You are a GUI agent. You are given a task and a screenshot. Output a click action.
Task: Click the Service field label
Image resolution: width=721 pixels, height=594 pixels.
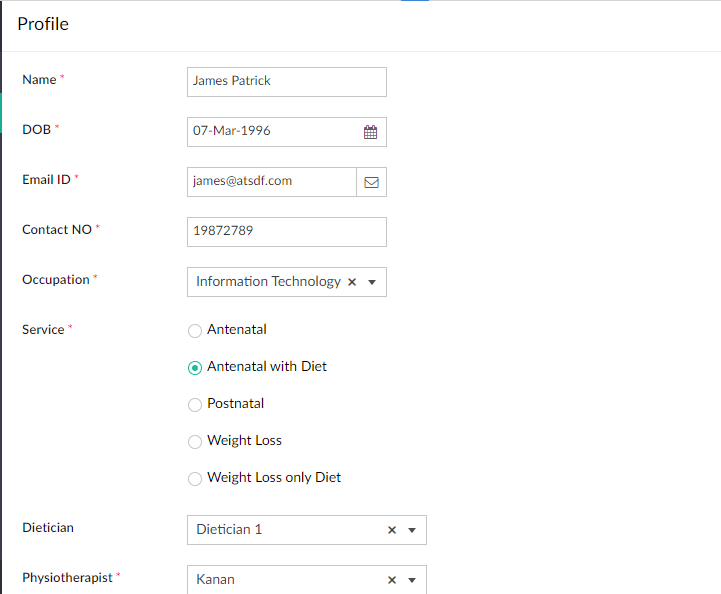[x=43, y=330]
